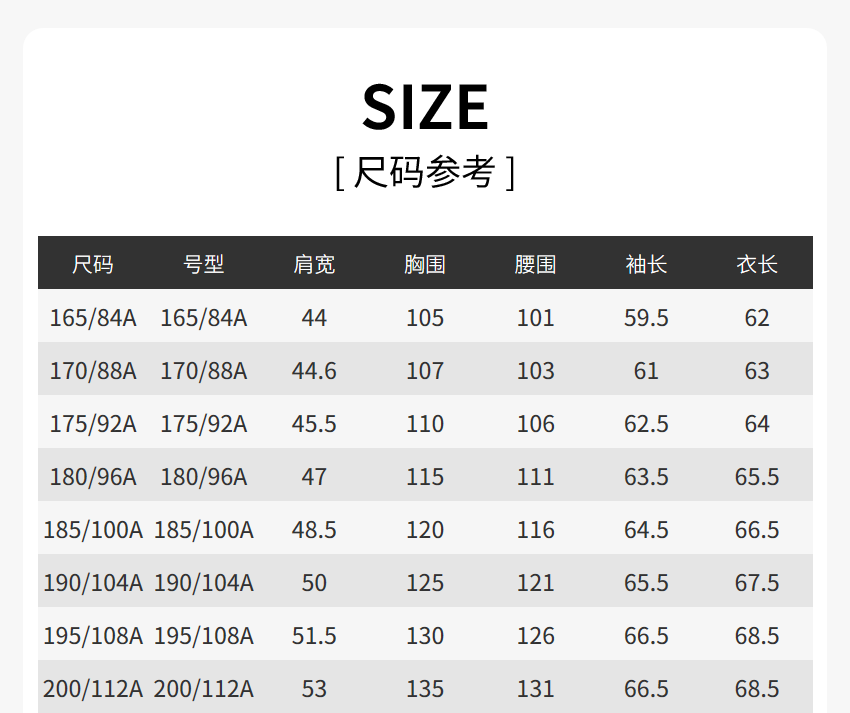Select the 号型 column header
The image size is (850, 713).
[204, 264]
